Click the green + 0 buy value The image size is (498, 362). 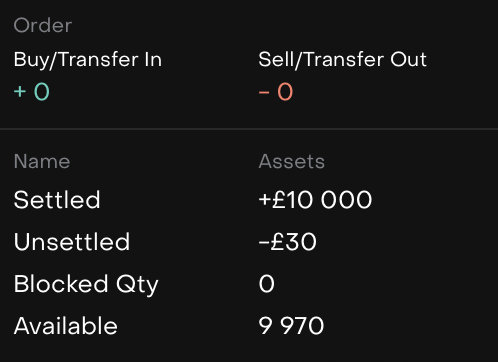coord(32,91)
